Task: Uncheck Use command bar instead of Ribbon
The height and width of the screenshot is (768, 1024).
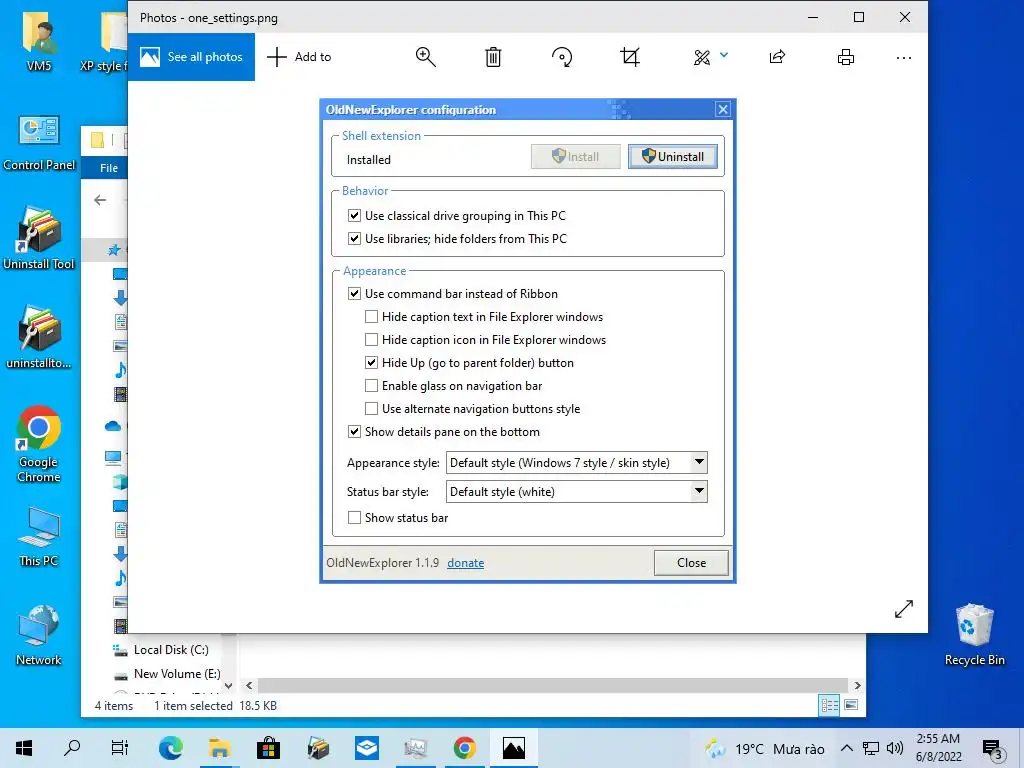Action: coord(355,293)
